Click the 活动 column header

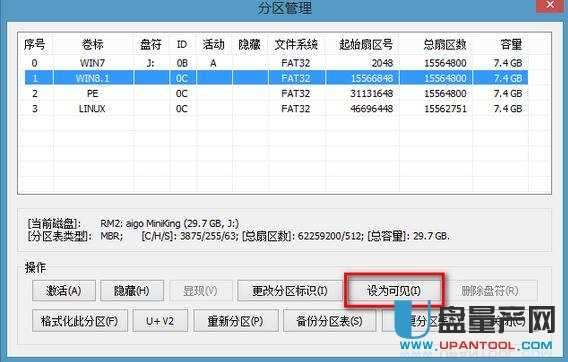pyautogui.click(x=213, y=45)
